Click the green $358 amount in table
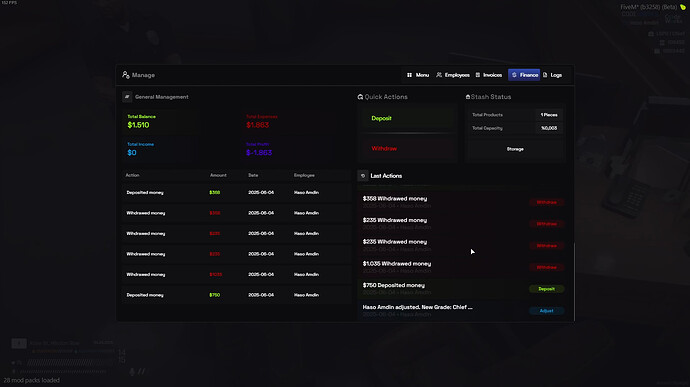Viewport: 690px width, 387px height. pos(215,193)
